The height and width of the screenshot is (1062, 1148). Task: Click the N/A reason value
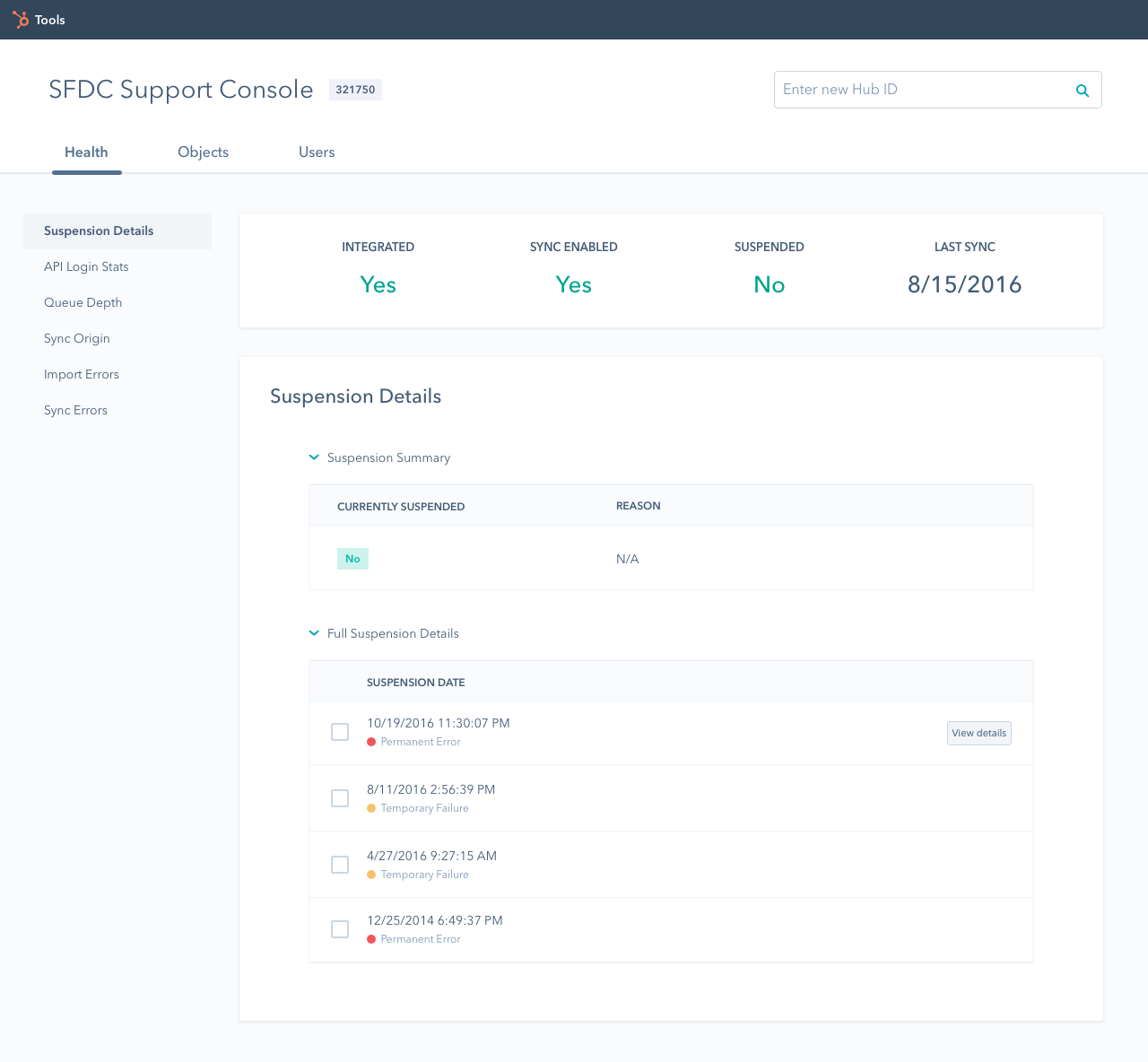pos(628,559)
